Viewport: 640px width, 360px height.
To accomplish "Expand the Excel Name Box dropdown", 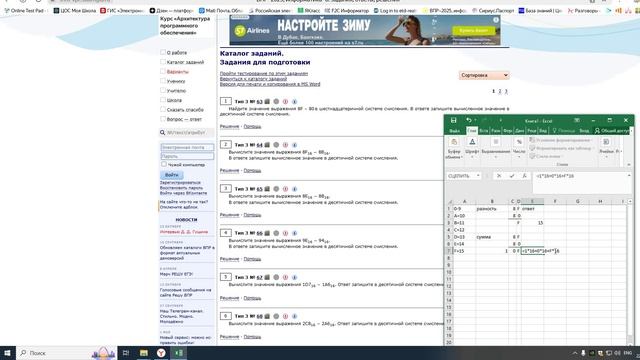I will click(x=478, y=176).
